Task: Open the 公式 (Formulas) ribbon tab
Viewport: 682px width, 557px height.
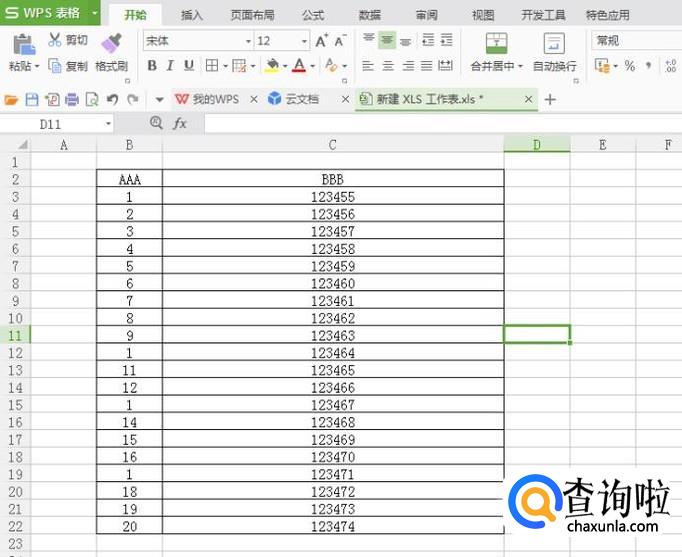Action: pos(312,15)
